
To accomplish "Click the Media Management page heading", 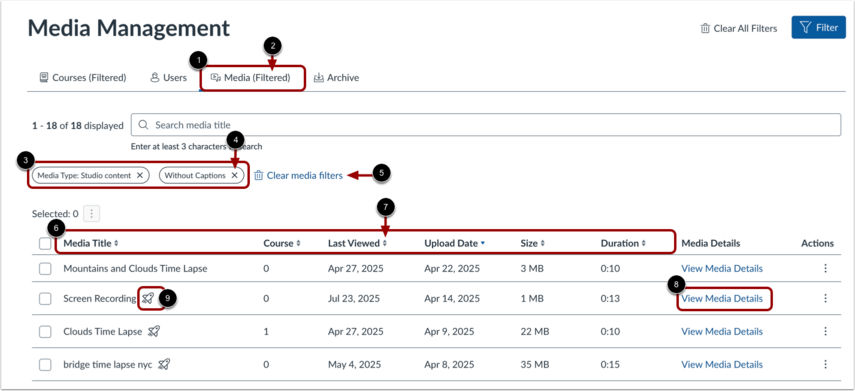I will point(129,28).
